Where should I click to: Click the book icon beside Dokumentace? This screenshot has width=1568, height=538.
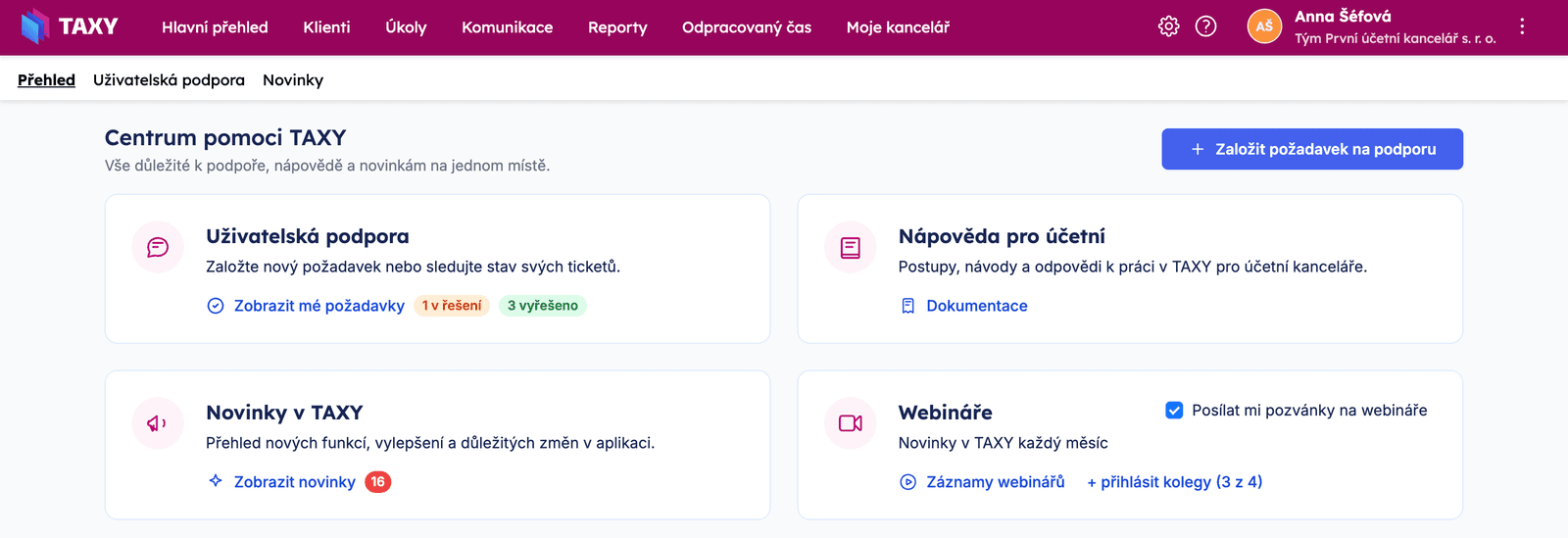(907, 306)
